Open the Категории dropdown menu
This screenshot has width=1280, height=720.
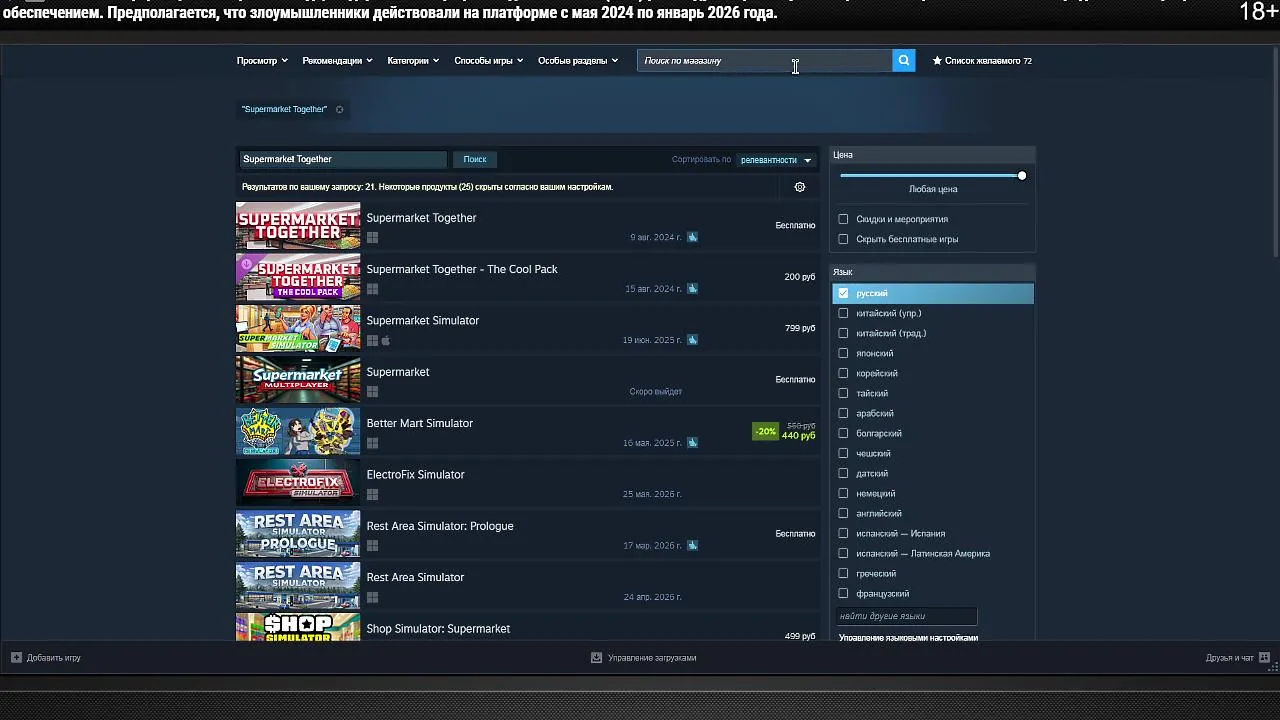click(413, 61)
